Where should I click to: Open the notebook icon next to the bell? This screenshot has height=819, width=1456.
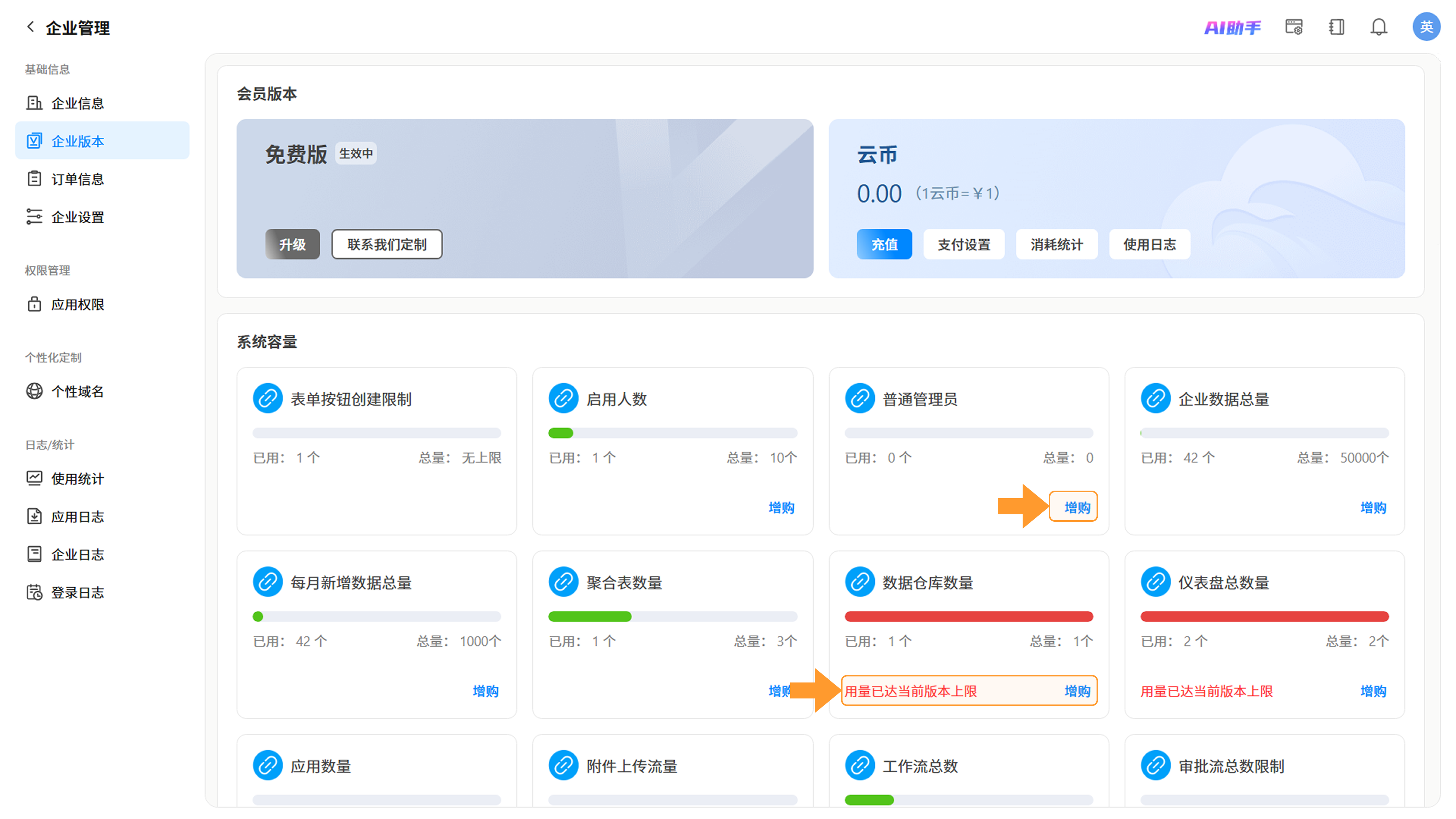[1336, 27]
